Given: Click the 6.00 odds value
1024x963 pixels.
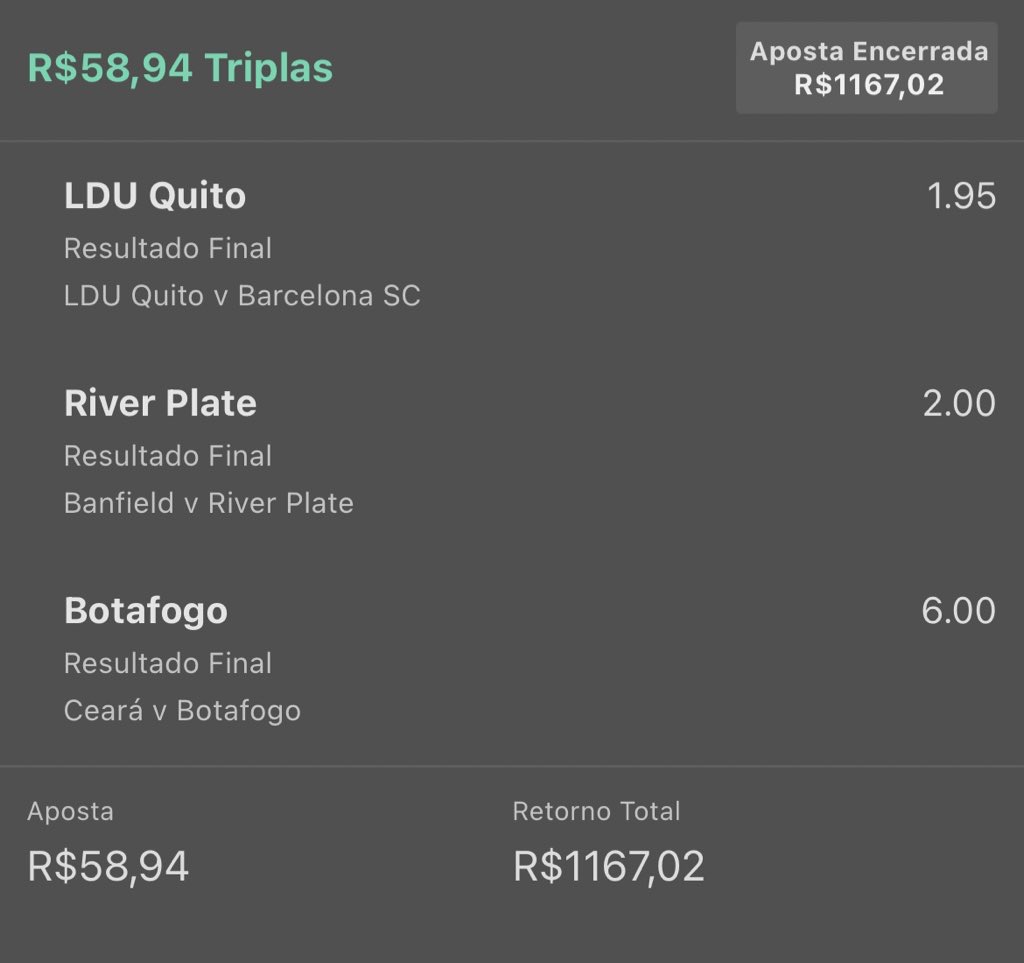Looking at the screenshot, I should 958,610.
